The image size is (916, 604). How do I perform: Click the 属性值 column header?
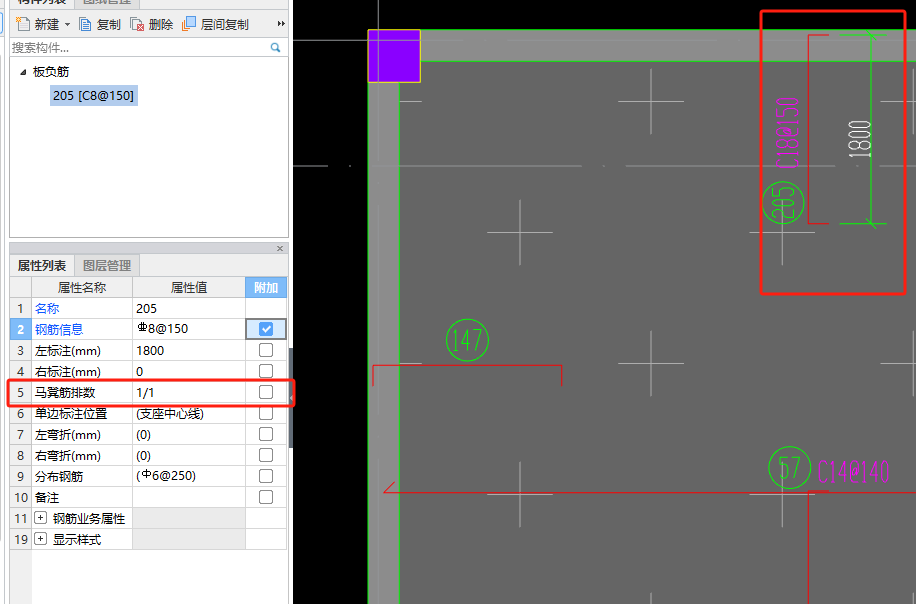coord(189,287)
